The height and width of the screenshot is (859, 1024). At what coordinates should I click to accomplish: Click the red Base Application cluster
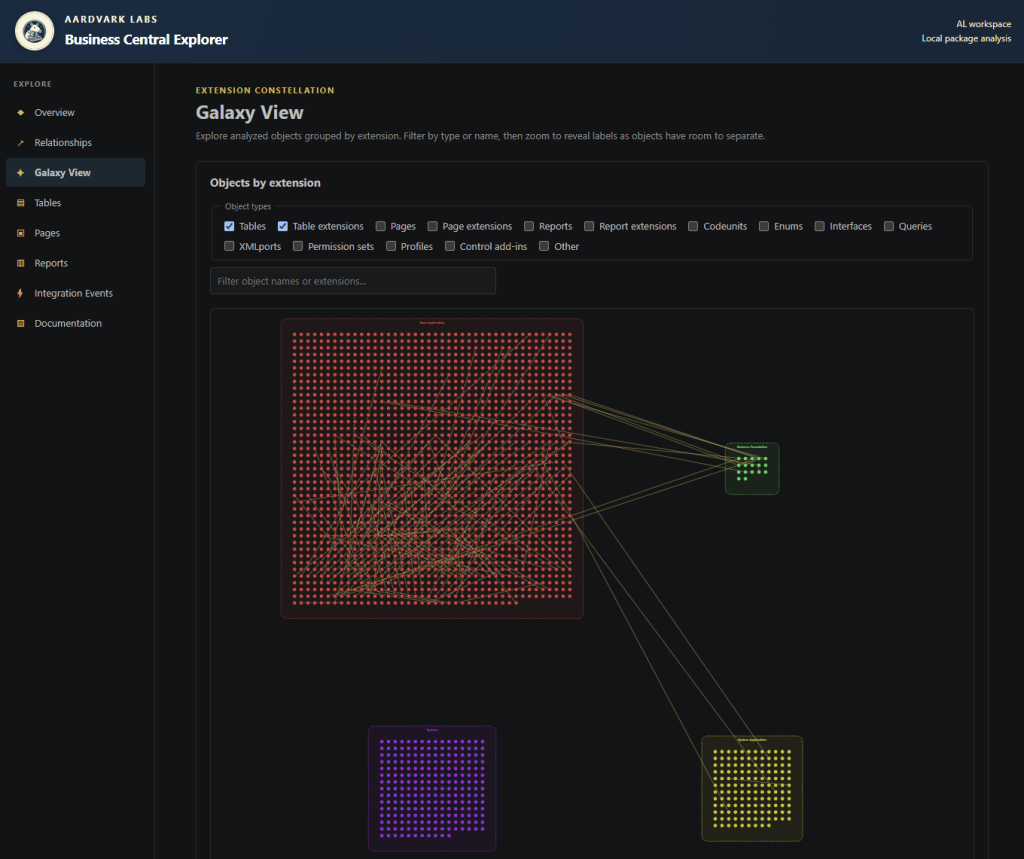[432, 468]
